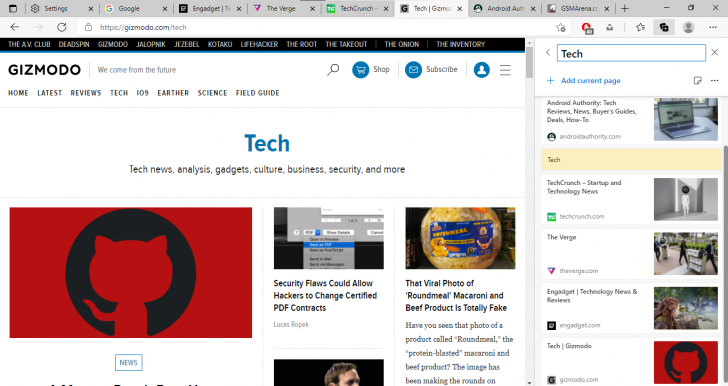The height and width of the screenshot is (386, 728).
Task: Open site info lock icon in address bar
Action: [88, 27]
